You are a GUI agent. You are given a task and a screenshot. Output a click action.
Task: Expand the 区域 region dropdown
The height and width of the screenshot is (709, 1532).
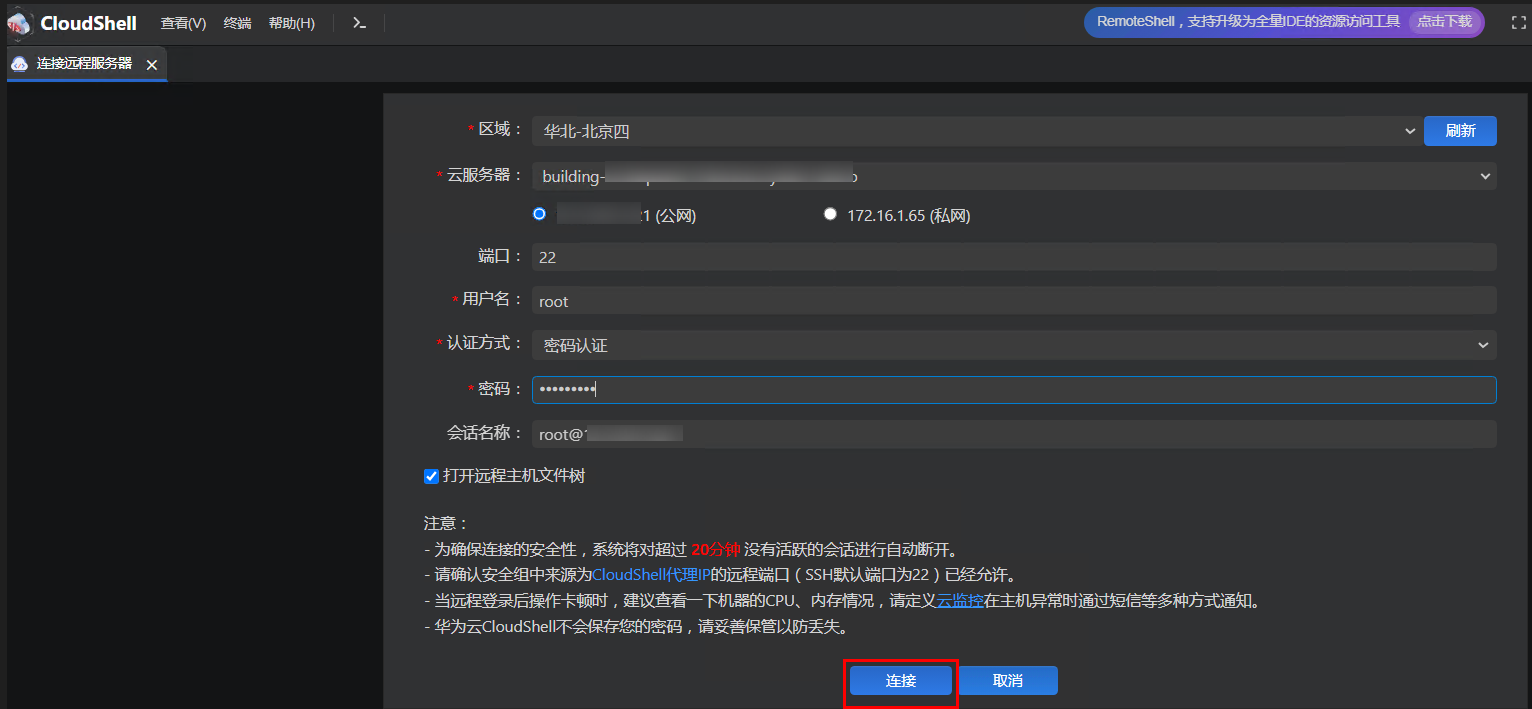[975, 131]
